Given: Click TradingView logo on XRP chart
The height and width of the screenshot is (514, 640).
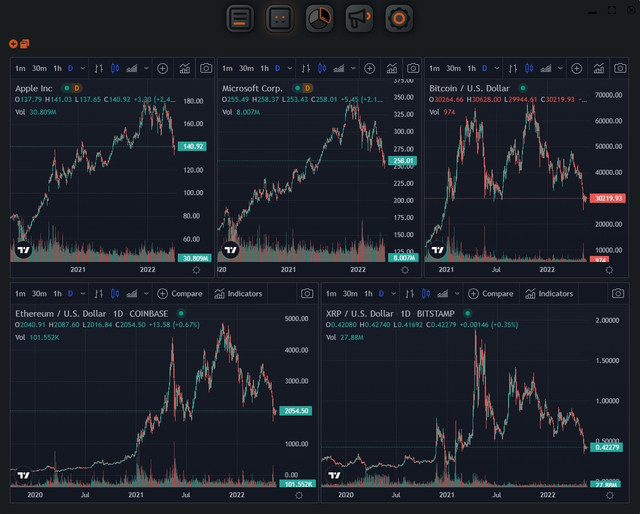Looking at the screenshot, I should pyautogui.click(x=334, y=475).
